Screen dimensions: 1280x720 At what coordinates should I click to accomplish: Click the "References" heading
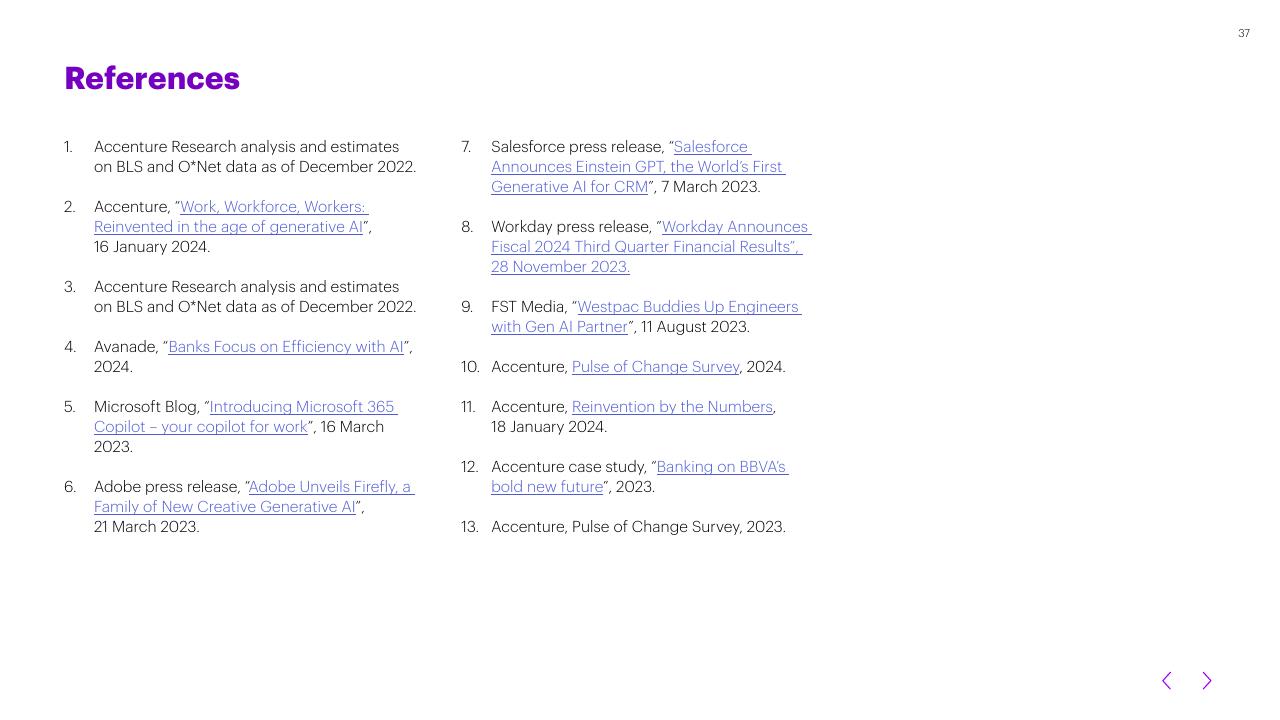click(x=152, y=78)
